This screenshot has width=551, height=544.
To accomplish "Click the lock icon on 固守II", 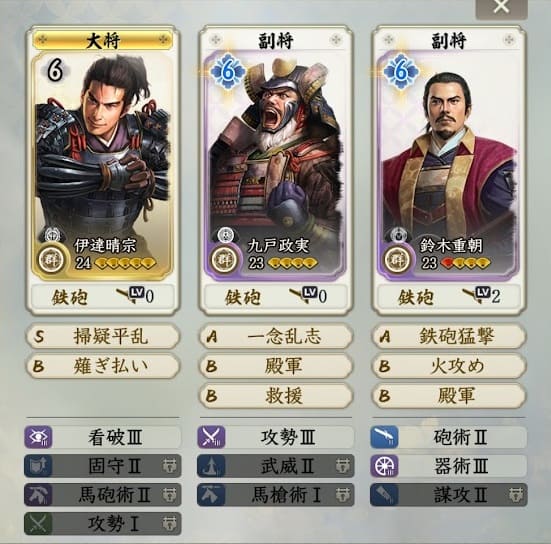I will tap(169, 466).
